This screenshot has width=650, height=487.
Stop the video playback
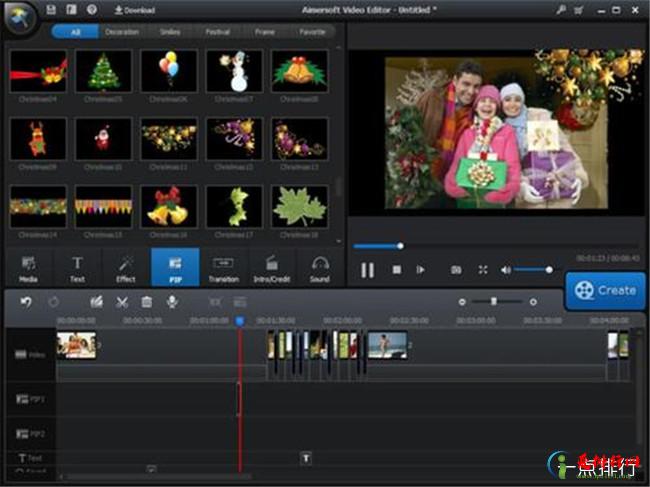coord(396,270)
